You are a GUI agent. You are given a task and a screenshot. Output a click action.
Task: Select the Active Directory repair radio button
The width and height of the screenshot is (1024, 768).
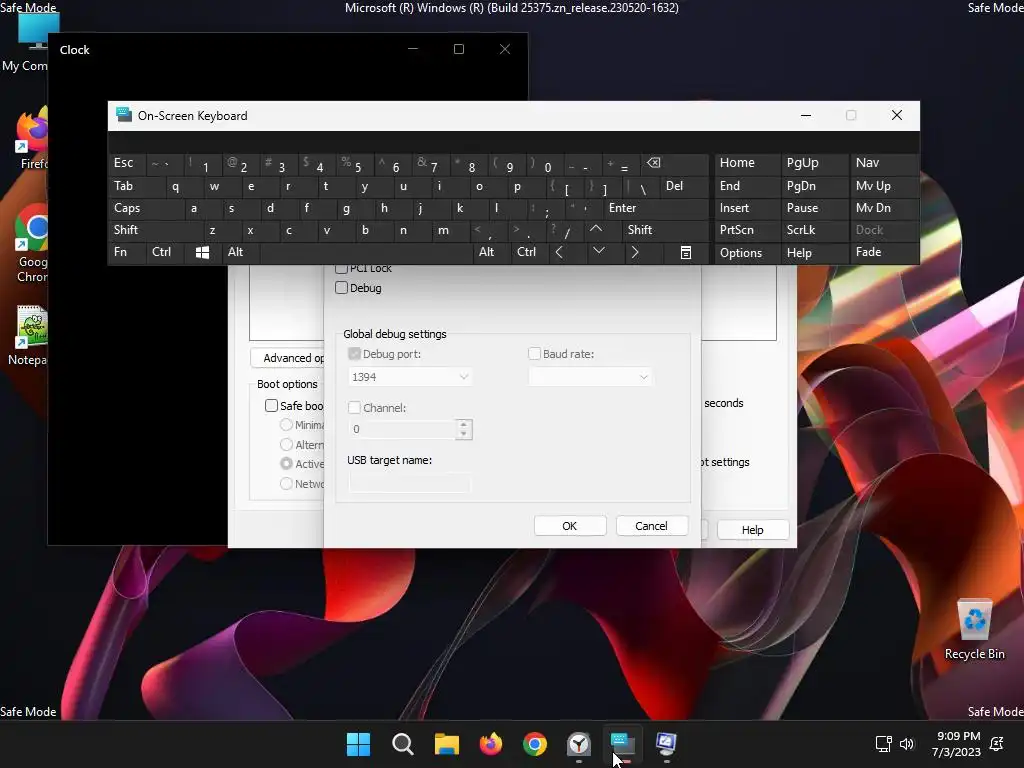click(286, 464)
